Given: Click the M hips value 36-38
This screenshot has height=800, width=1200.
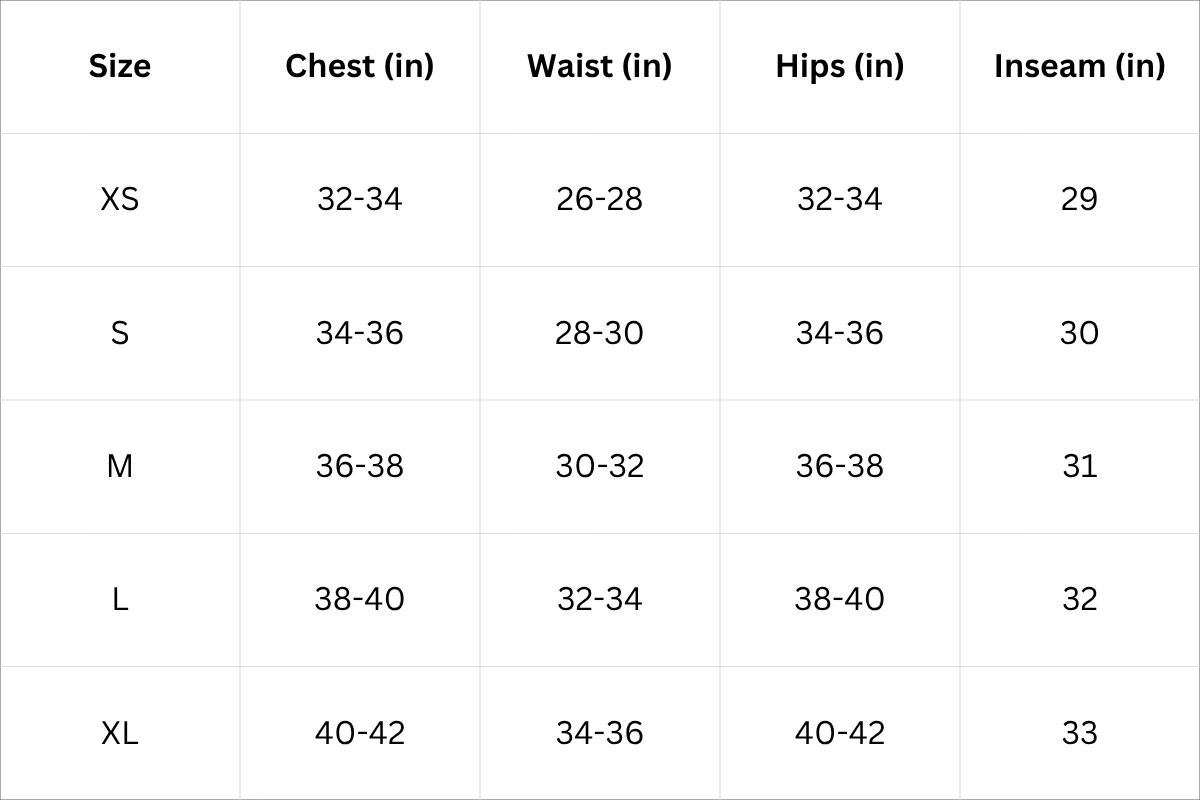Looking at the screenshot, I should click(840, 466).
